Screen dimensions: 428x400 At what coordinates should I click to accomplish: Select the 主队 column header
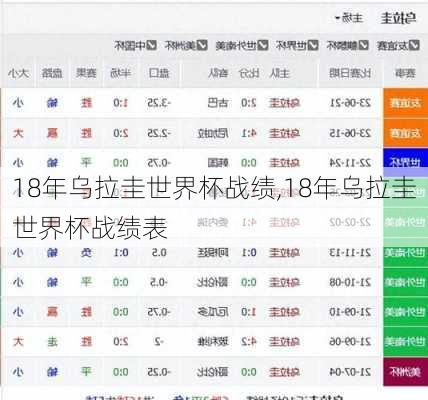pyautogui.click(x=279, y=73)
